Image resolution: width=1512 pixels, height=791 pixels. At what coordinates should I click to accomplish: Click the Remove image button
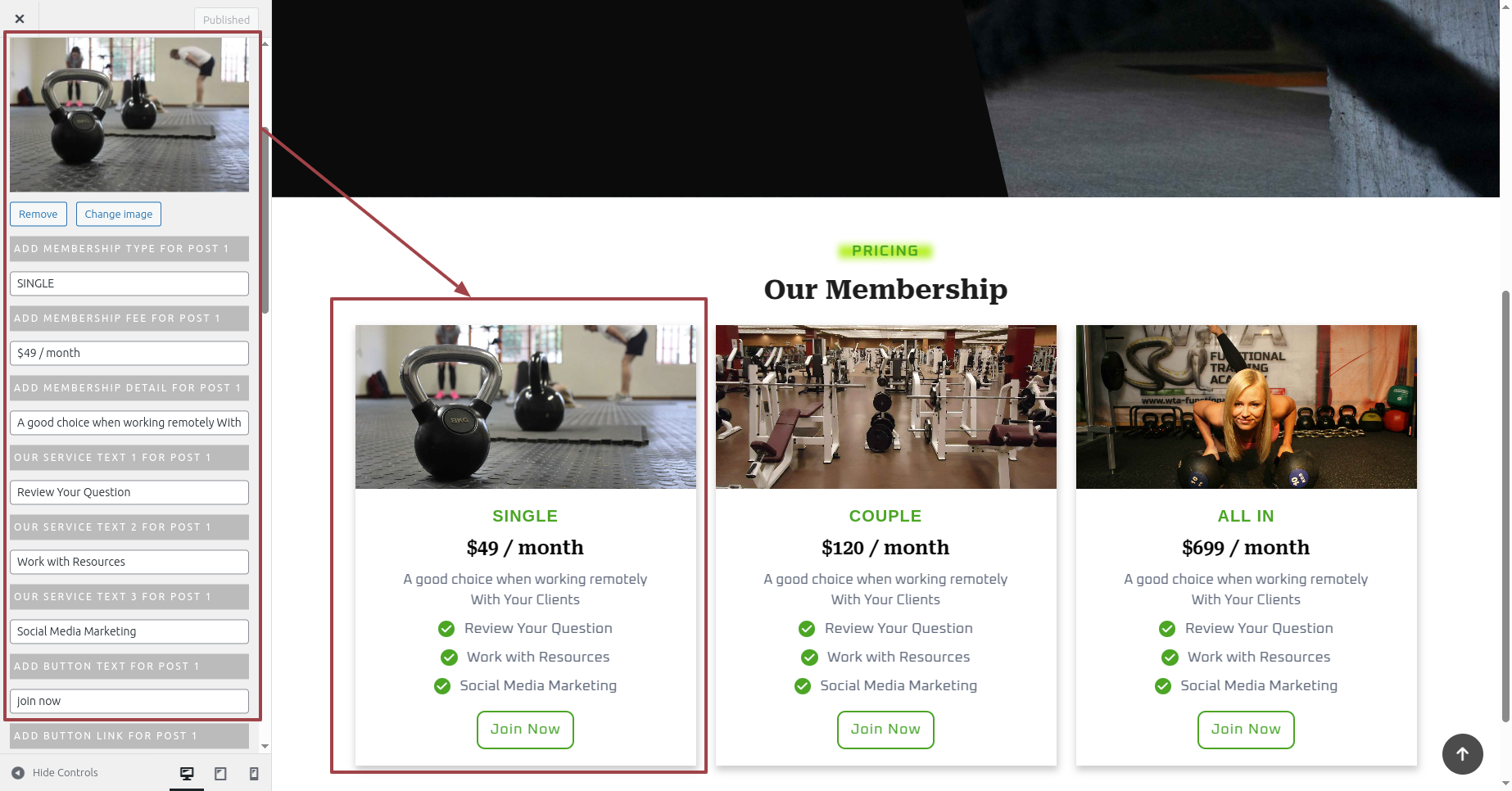38,215
